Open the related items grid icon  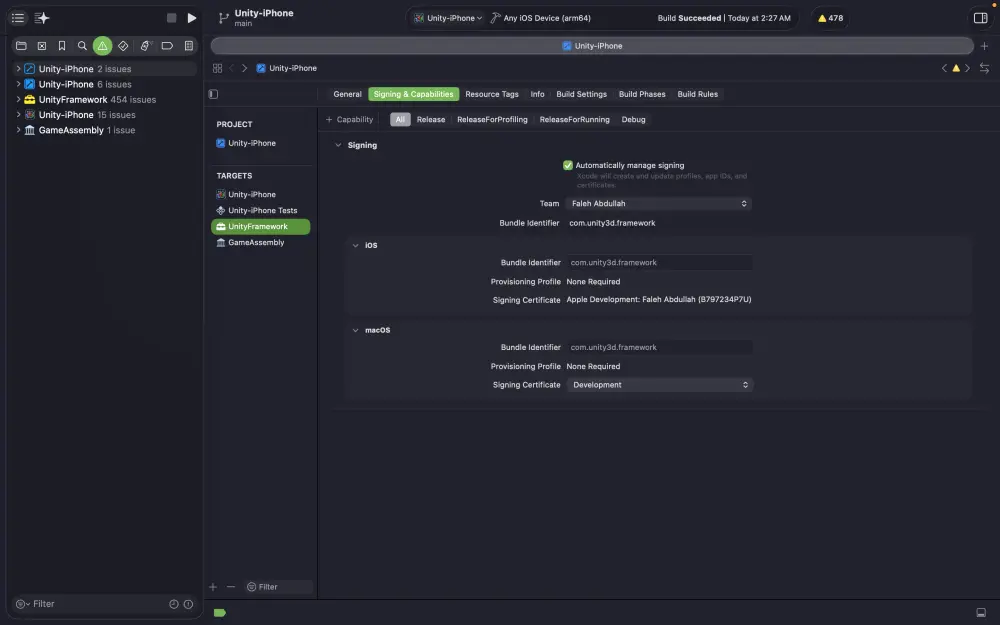(217, 68)
